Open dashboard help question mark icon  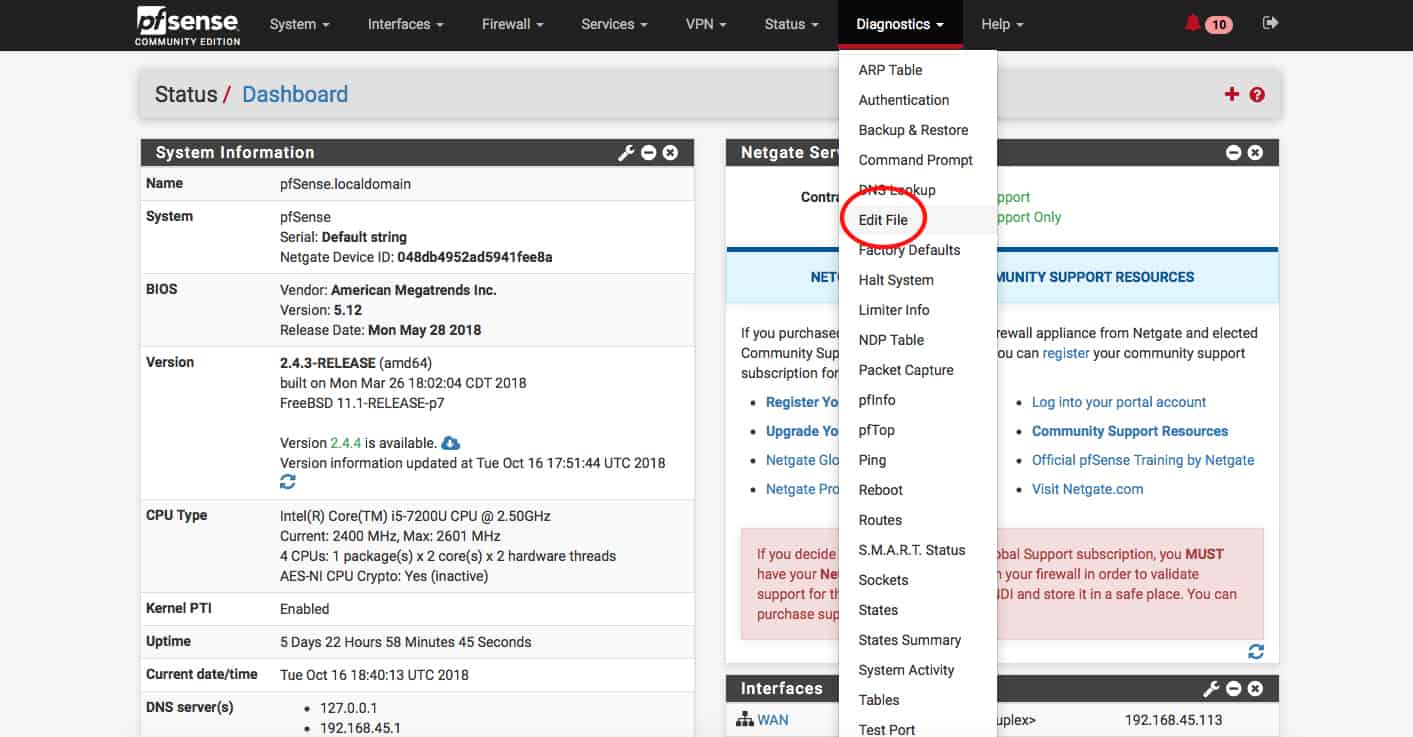[x=1257, y=94]
